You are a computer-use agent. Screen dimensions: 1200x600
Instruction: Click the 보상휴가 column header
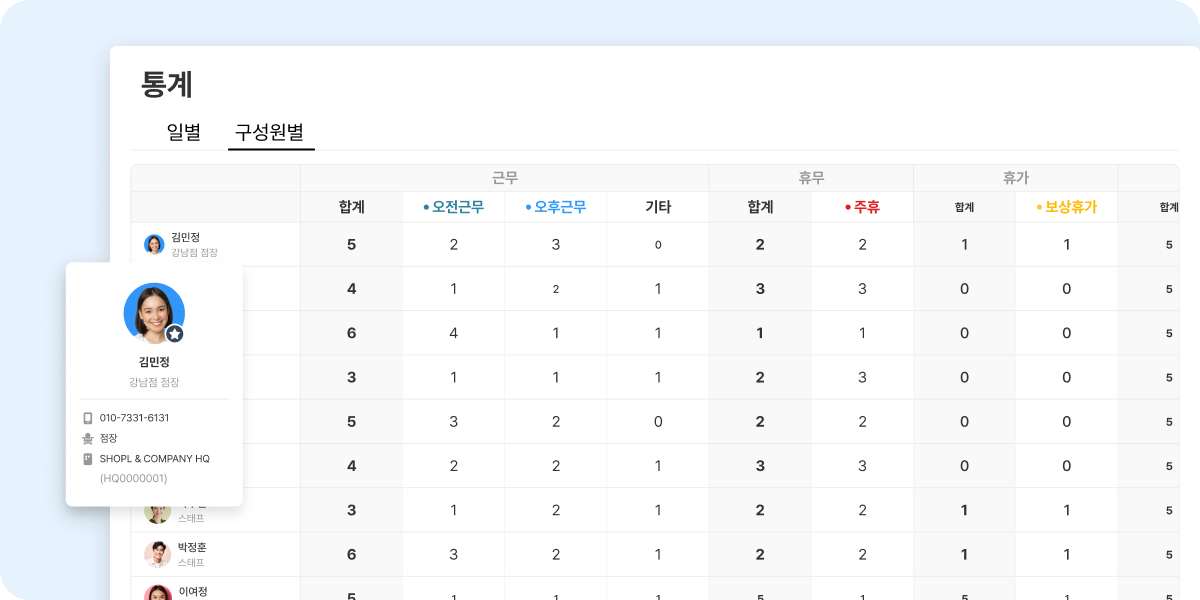click(x=1066, y=207)
